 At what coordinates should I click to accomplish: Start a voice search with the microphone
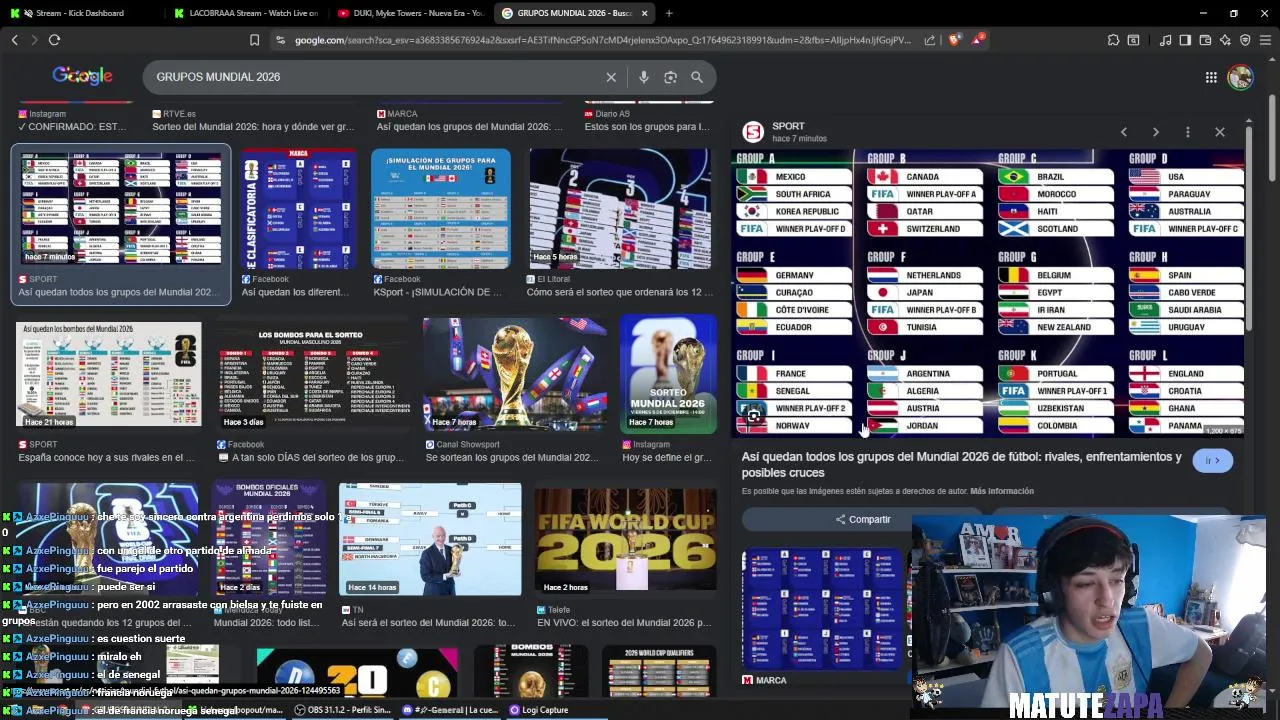[643, 77]
